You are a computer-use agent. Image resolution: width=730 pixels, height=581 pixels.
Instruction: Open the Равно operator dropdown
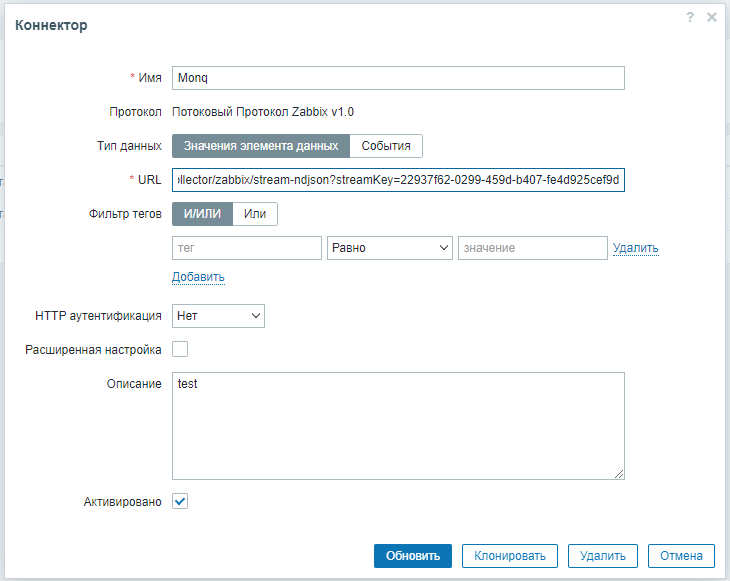pos(390,248)
